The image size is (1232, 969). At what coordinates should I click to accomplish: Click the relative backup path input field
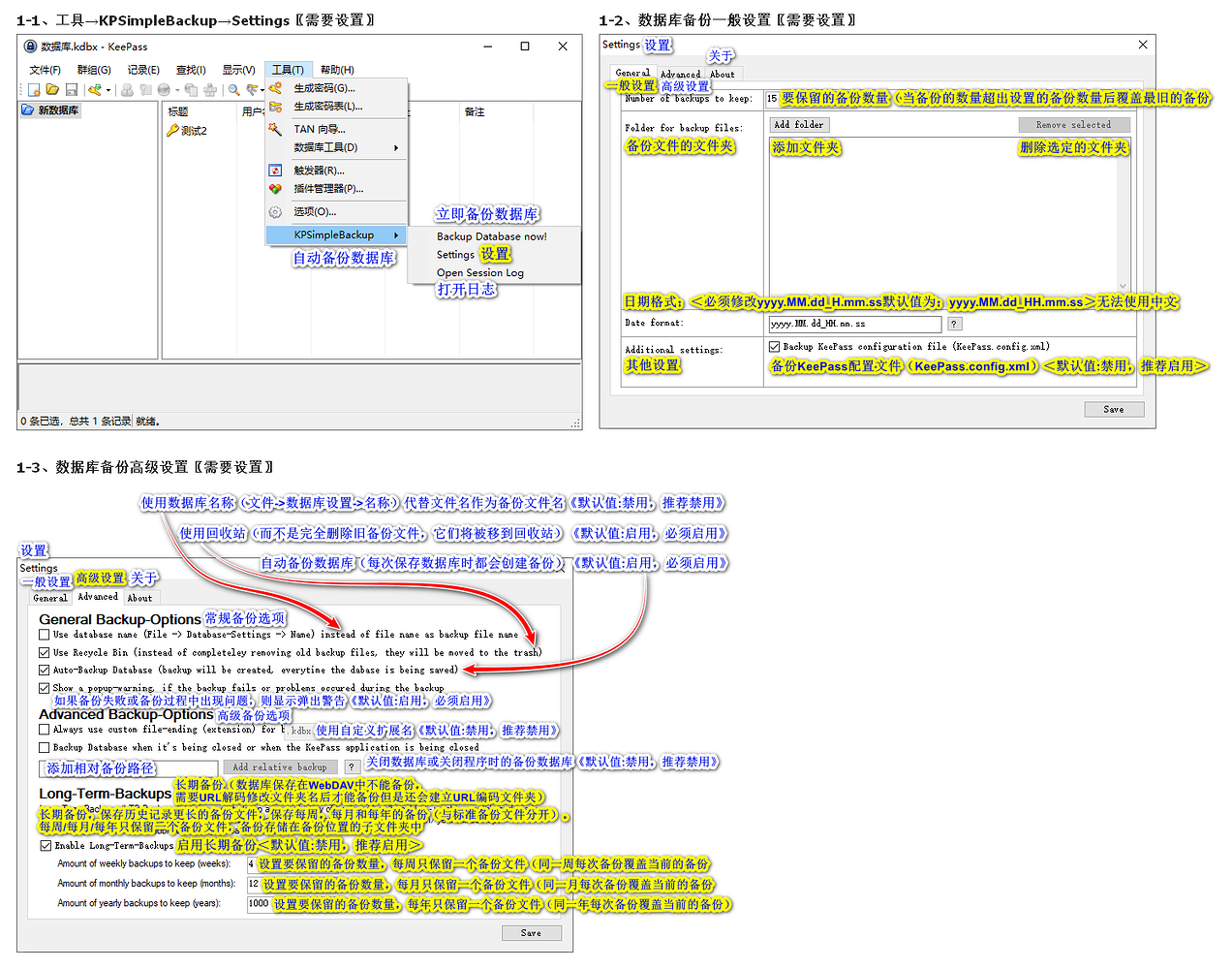131,767
